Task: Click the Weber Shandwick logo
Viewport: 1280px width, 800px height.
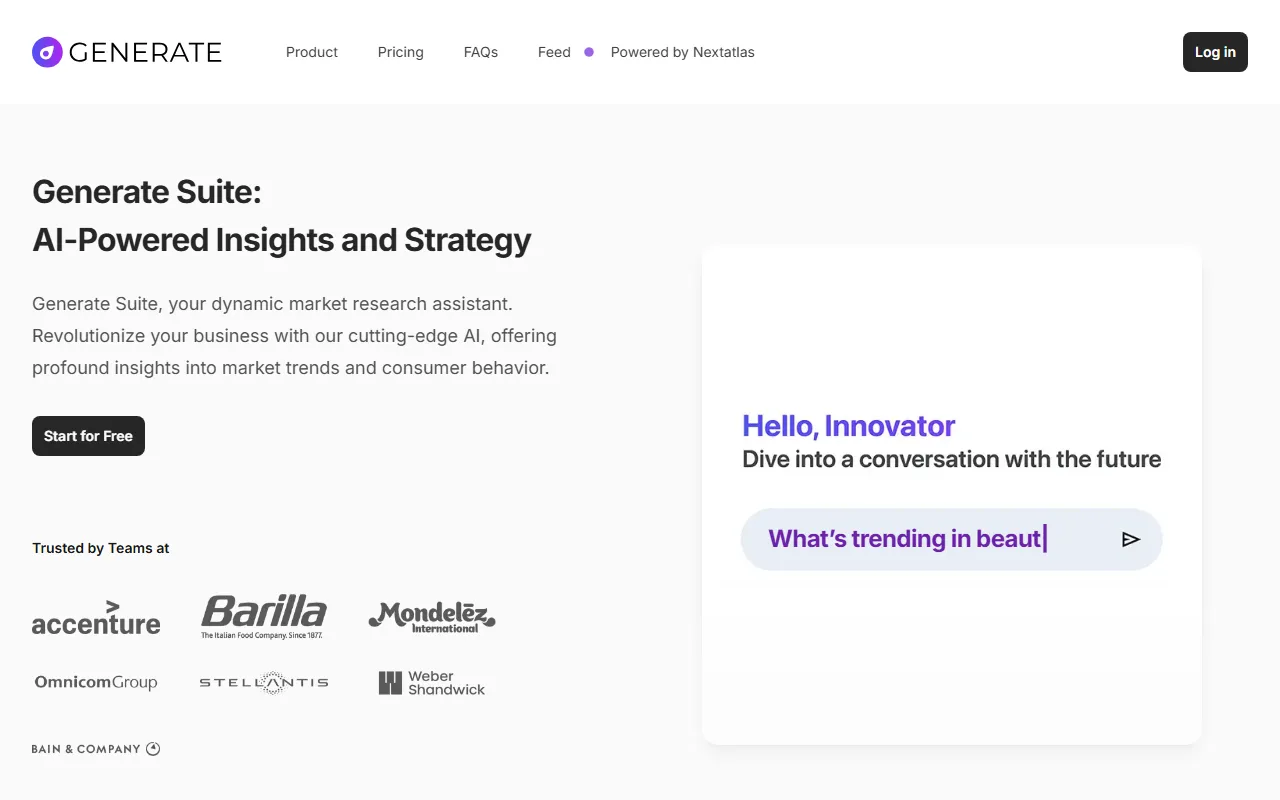Action: pos(431,682)
